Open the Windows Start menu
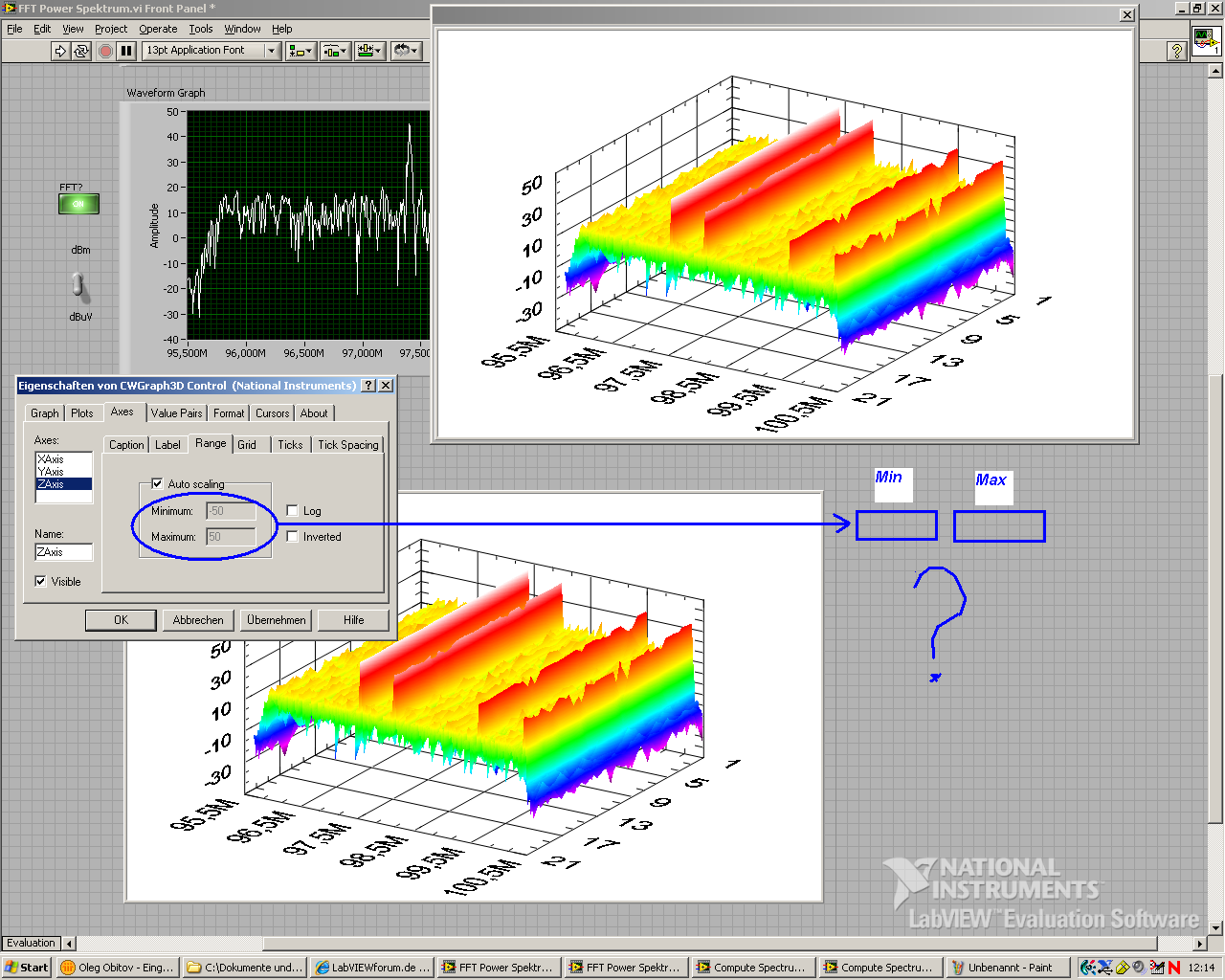 [x=27, y=968]
